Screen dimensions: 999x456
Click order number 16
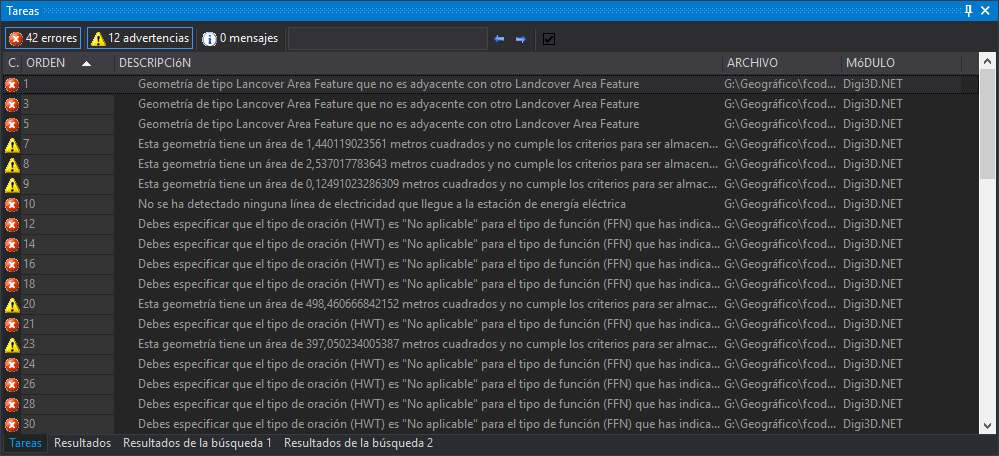29,264
